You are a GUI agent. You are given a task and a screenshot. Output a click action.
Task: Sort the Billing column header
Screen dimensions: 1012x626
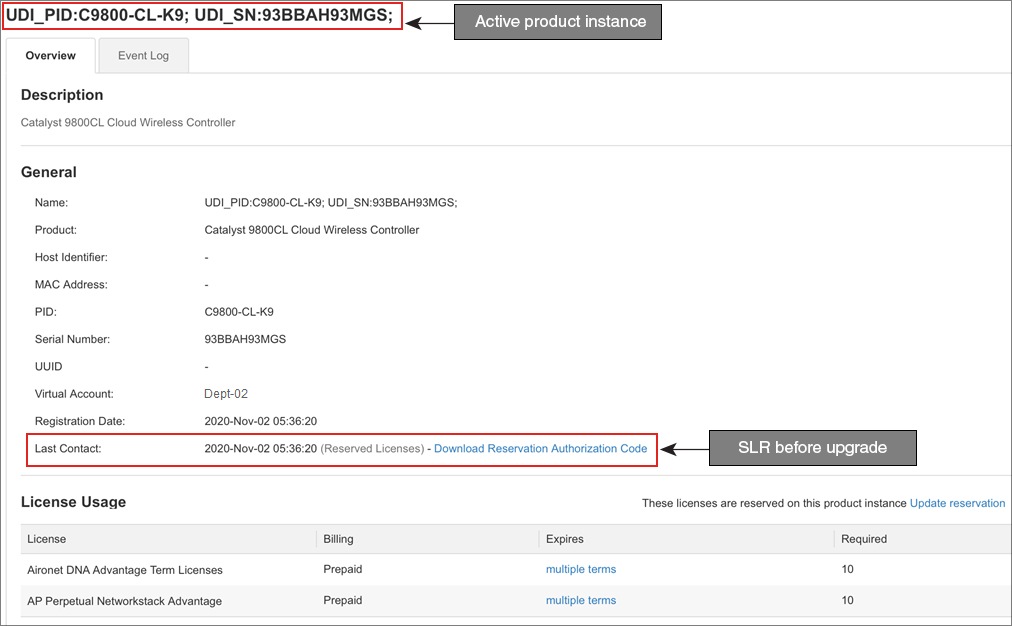pyautogui.click(x=338, y=539)
